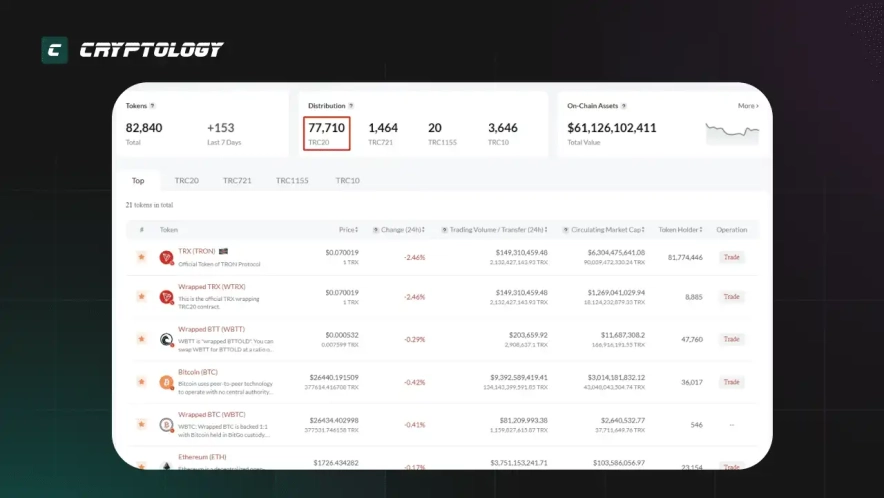Click the TRX (TRON) token logo
Image resolution: width=884 pixels, height=498 pixels.
pyautogui.click(x=166, y=257)
